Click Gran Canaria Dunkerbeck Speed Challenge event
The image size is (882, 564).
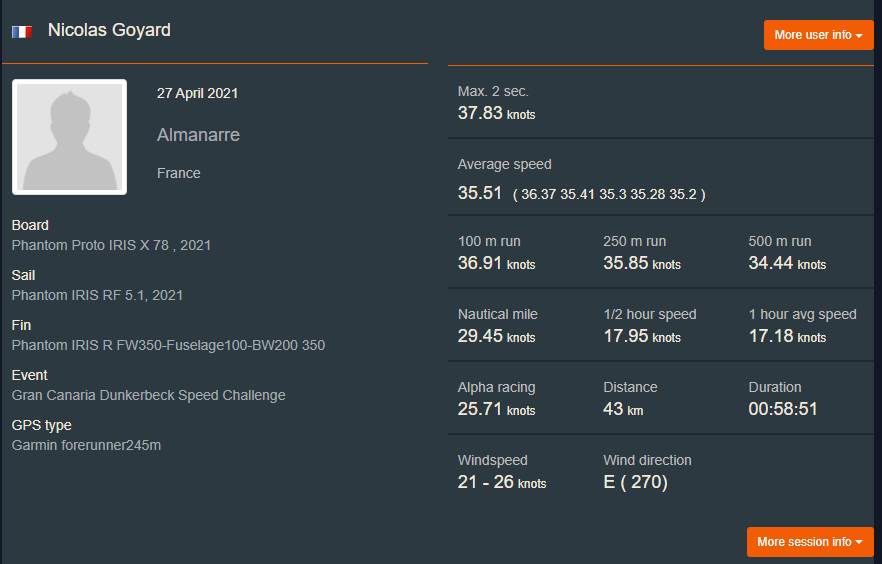pos(148,395)
